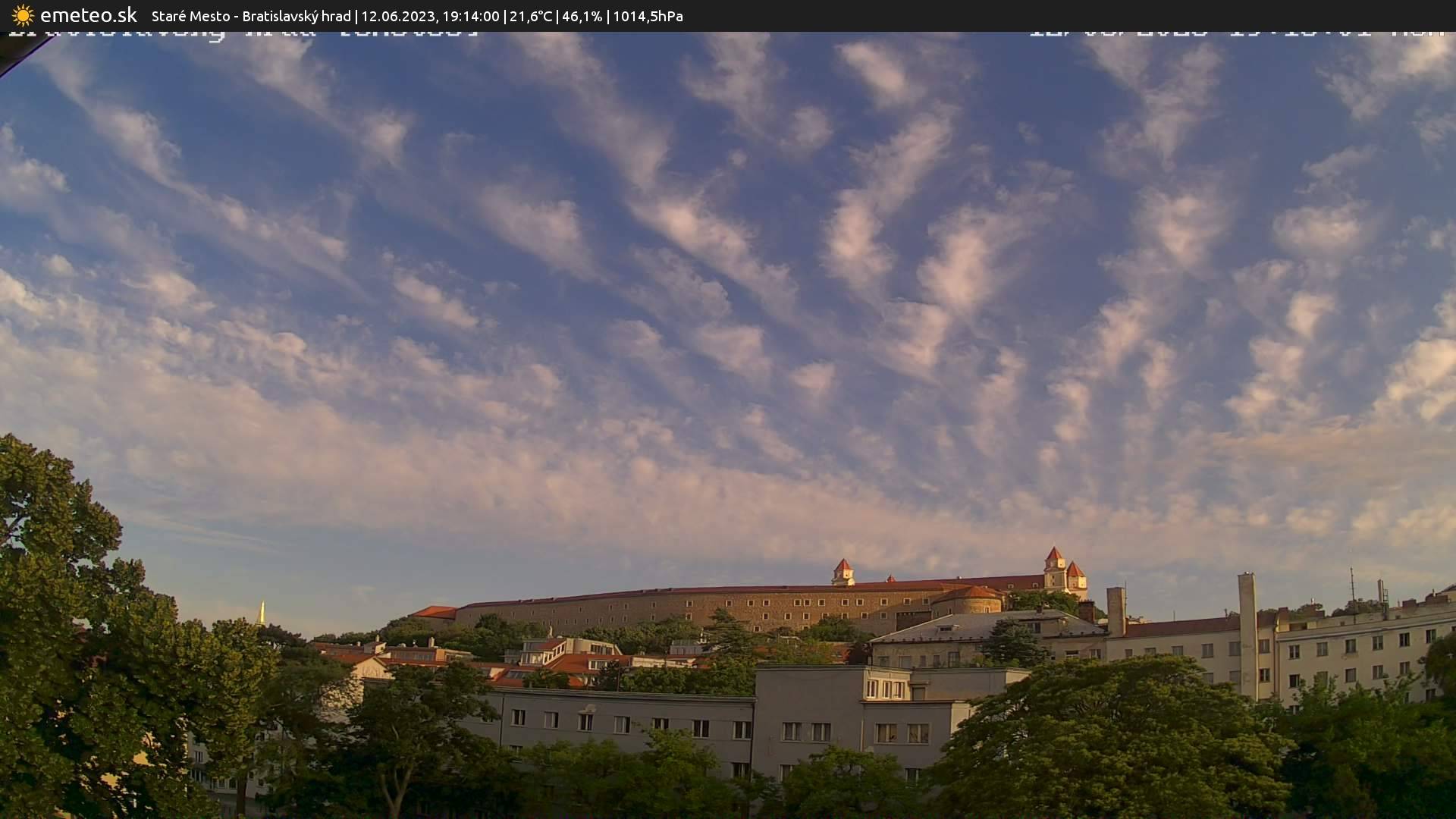This screenshot has height=819, width=1456.
Task: Click the sun icon in header
Action: (23, 16)
